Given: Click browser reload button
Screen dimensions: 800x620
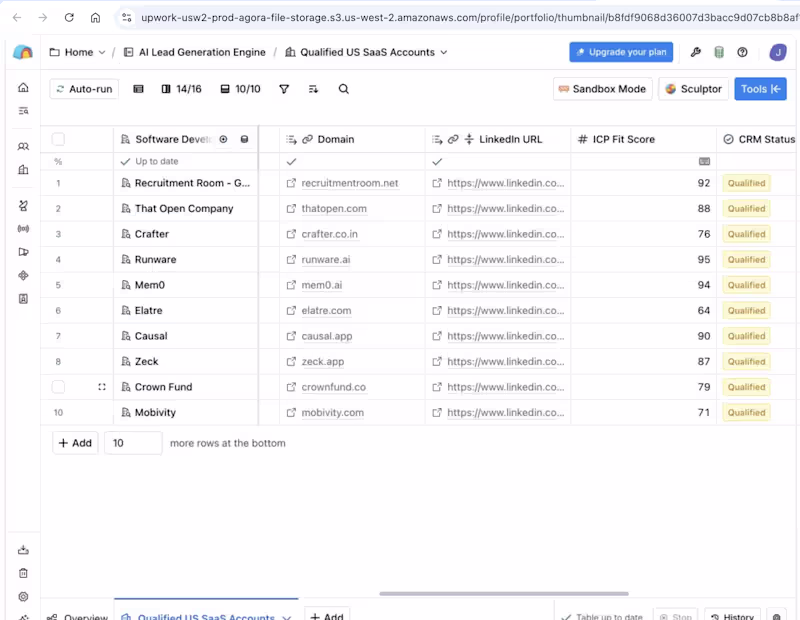Looking at the screenshot, I should coord(69,17).
